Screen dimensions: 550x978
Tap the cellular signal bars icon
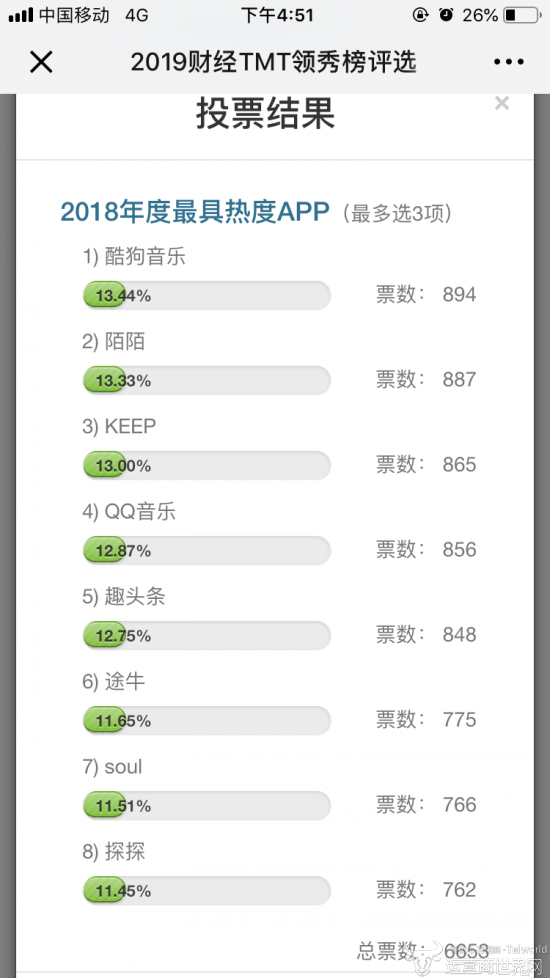click(21, 15)
